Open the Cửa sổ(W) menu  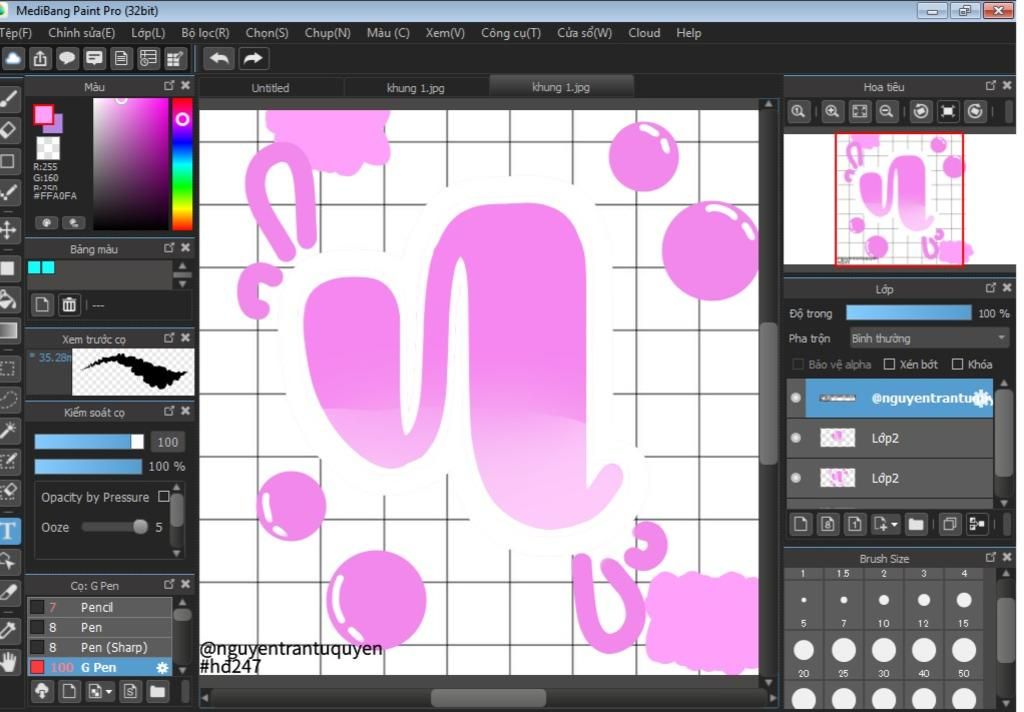point(584,33)
